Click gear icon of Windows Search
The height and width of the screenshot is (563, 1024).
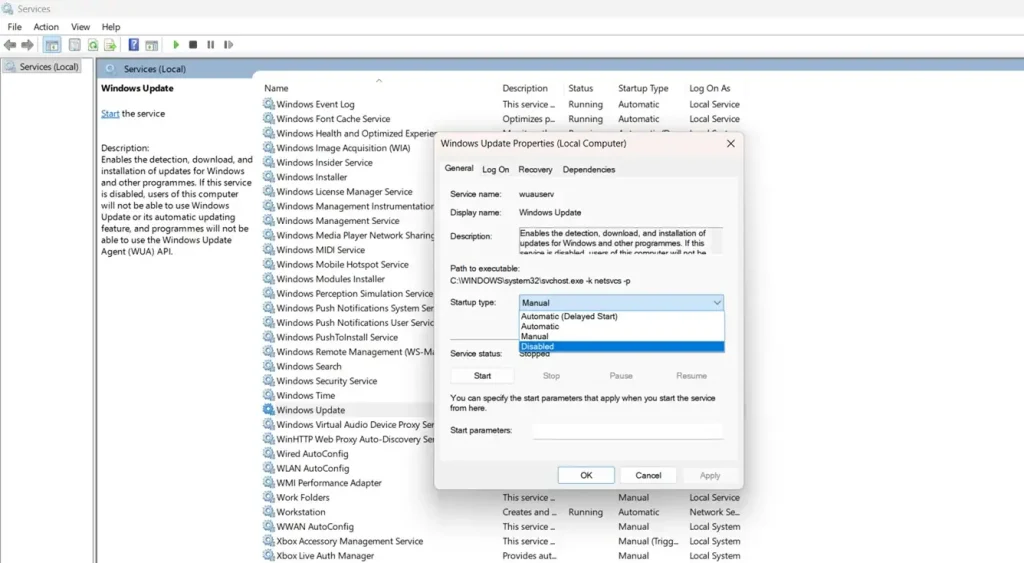tap(268, 366)
